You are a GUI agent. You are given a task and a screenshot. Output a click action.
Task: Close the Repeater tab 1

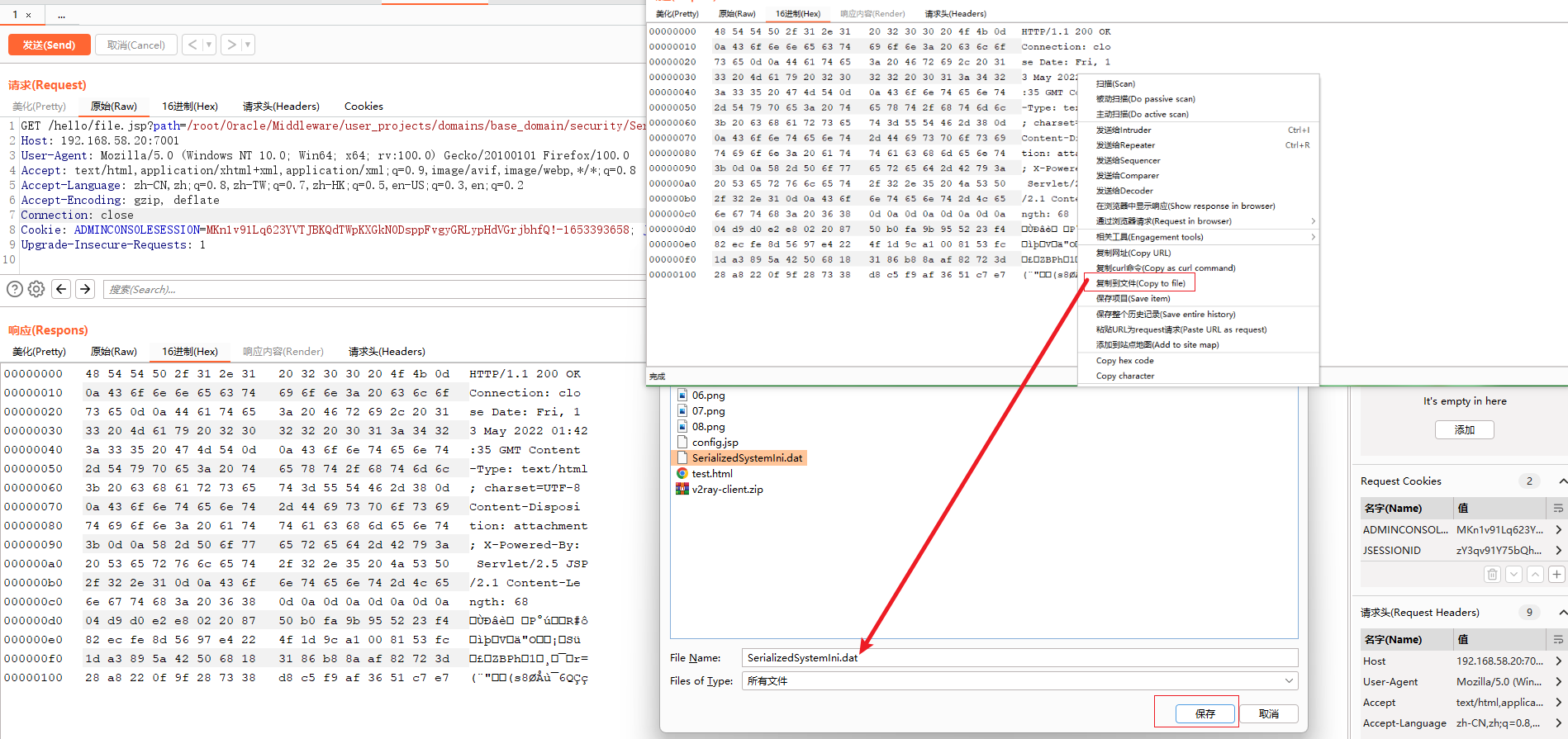(28, 15)
